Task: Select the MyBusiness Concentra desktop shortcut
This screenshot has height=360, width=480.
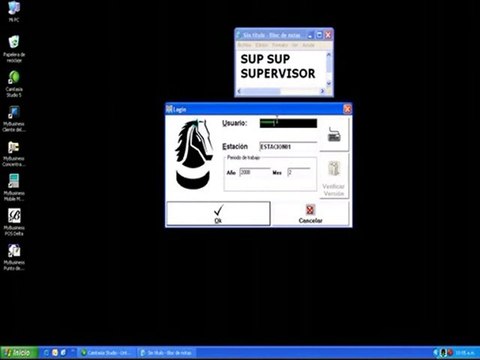Action: click(14, 153)
